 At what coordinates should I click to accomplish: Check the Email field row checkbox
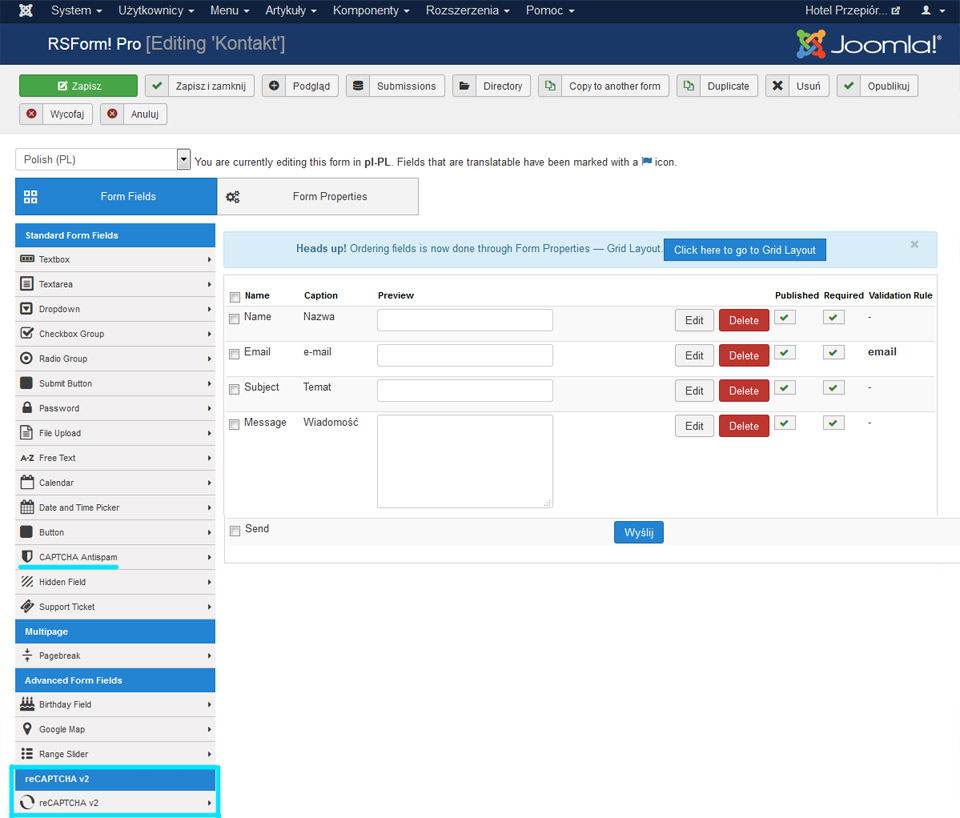tap(234, 354)
